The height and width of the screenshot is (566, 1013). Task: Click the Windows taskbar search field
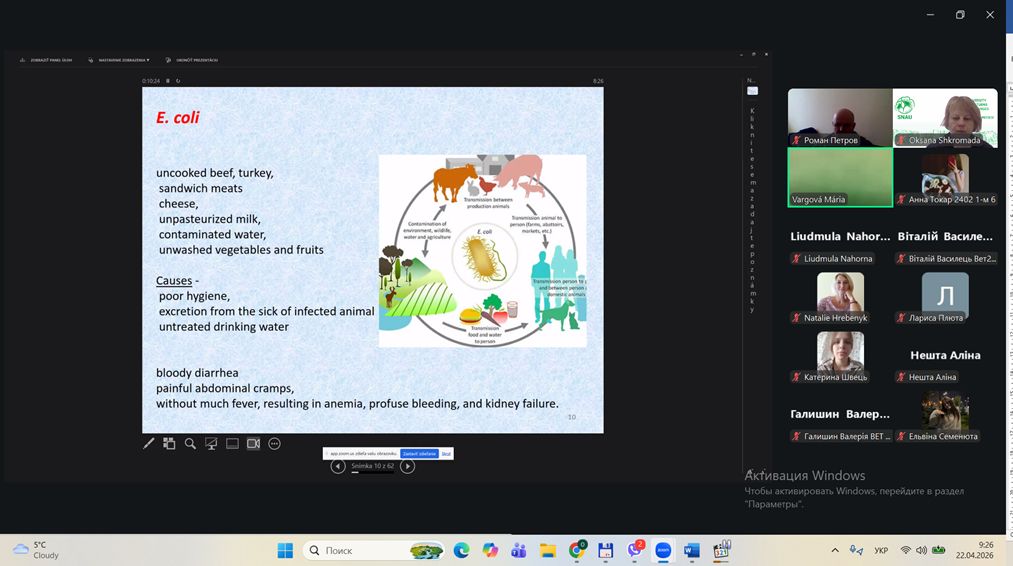pyautogui.click(x=360, y=550)
